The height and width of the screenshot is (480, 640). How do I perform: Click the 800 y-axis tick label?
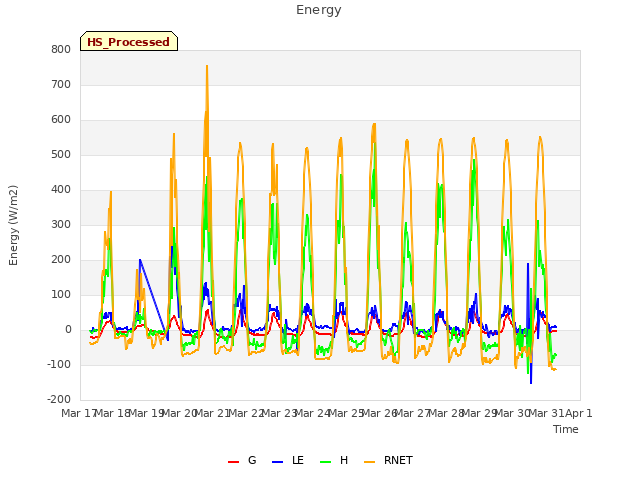pyautogui.click(x=61, y=49)
